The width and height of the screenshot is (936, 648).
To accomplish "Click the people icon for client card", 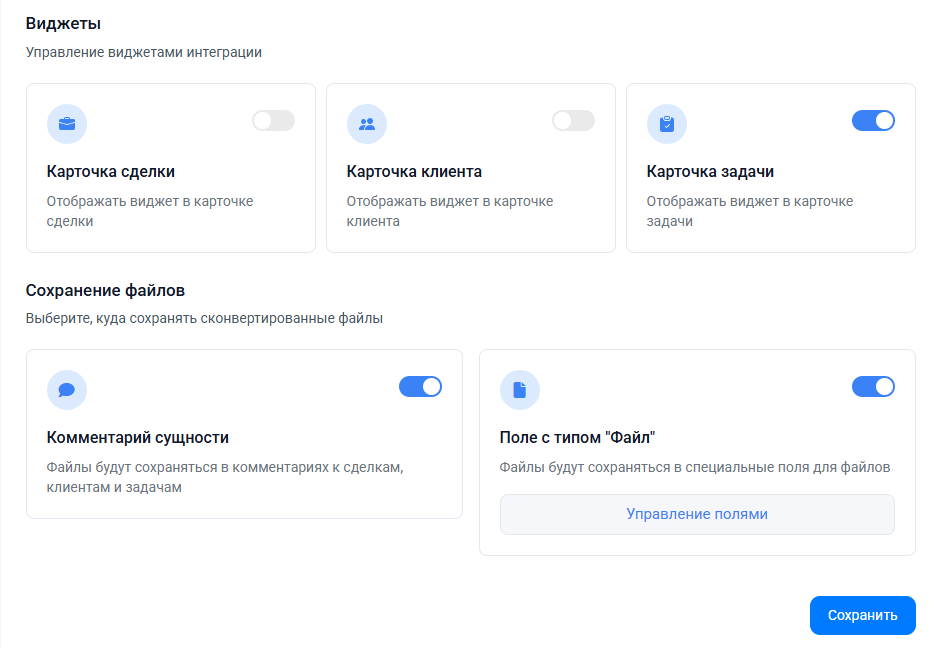I will tap(367, 124).
